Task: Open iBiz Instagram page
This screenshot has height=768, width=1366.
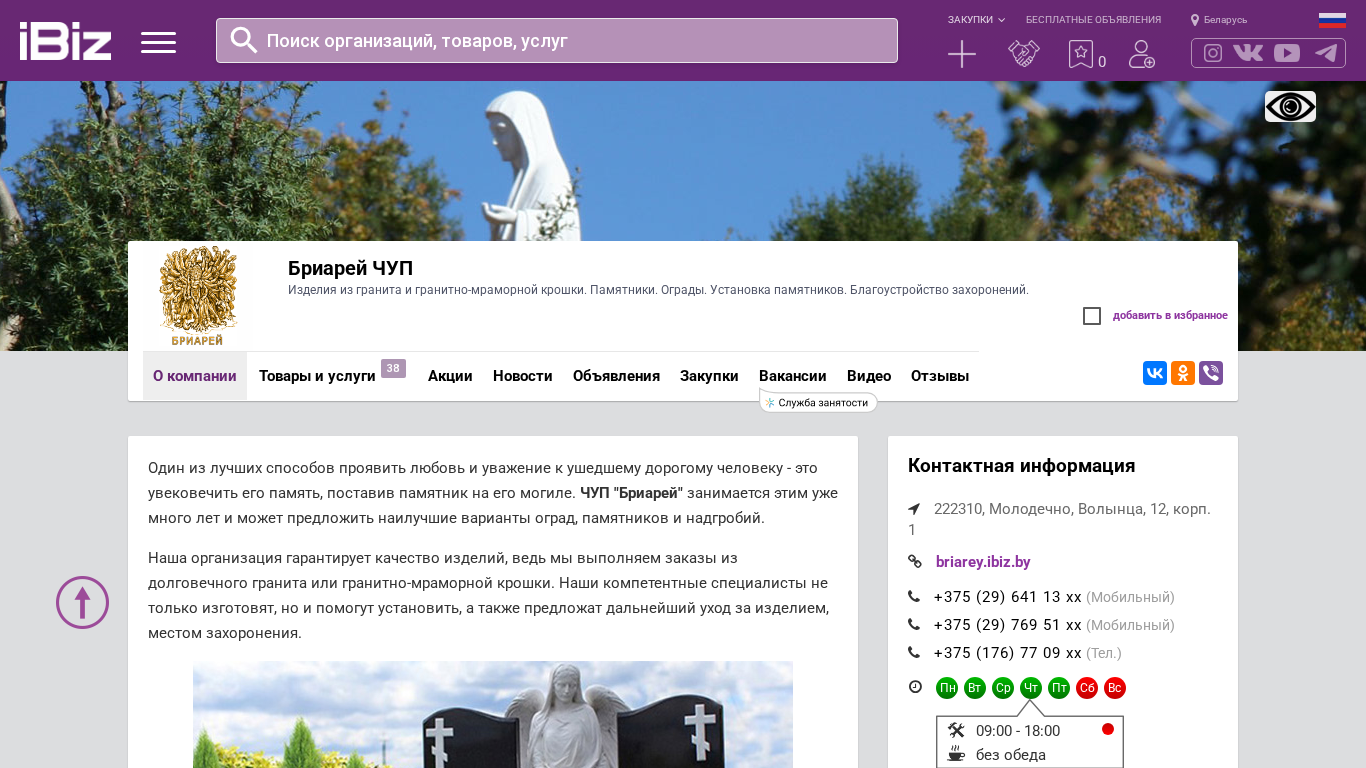Action: tap(1213, 53)
